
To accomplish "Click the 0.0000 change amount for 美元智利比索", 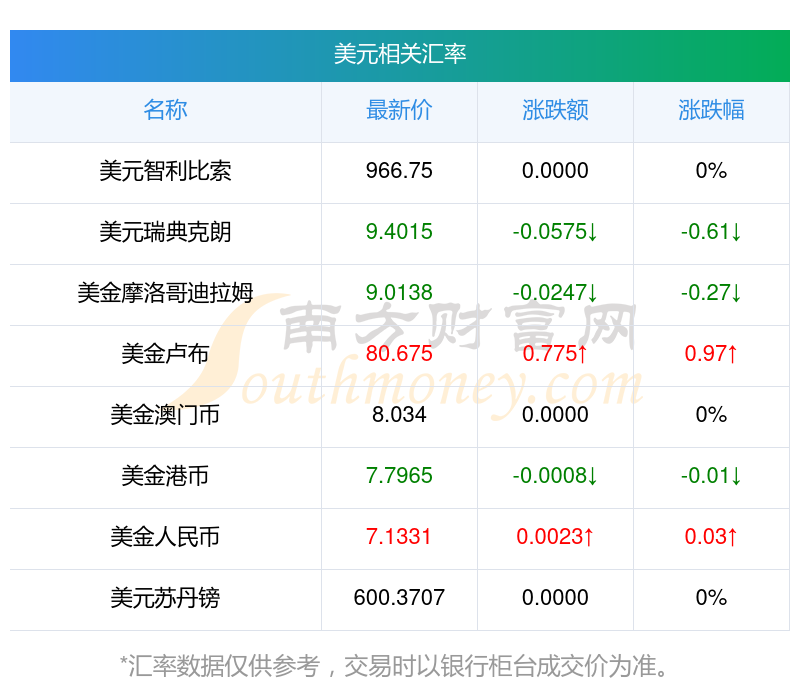I will tap(555, 171).
